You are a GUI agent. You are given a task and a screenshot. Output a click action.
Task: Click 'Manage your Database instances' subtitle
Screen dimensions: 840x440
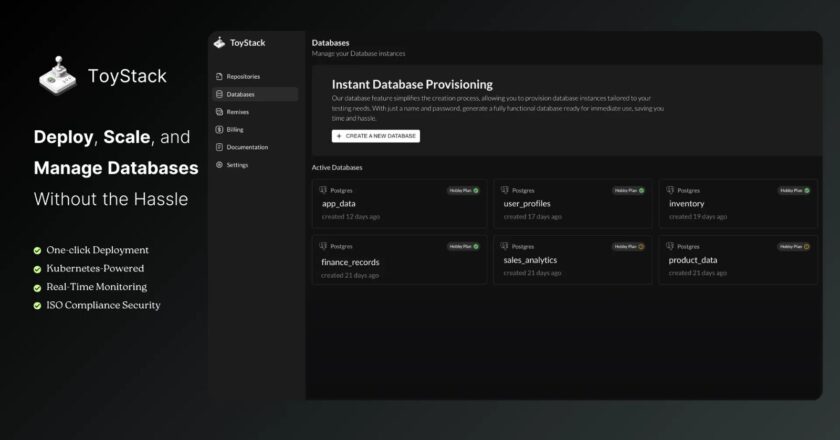coord(358,54)
